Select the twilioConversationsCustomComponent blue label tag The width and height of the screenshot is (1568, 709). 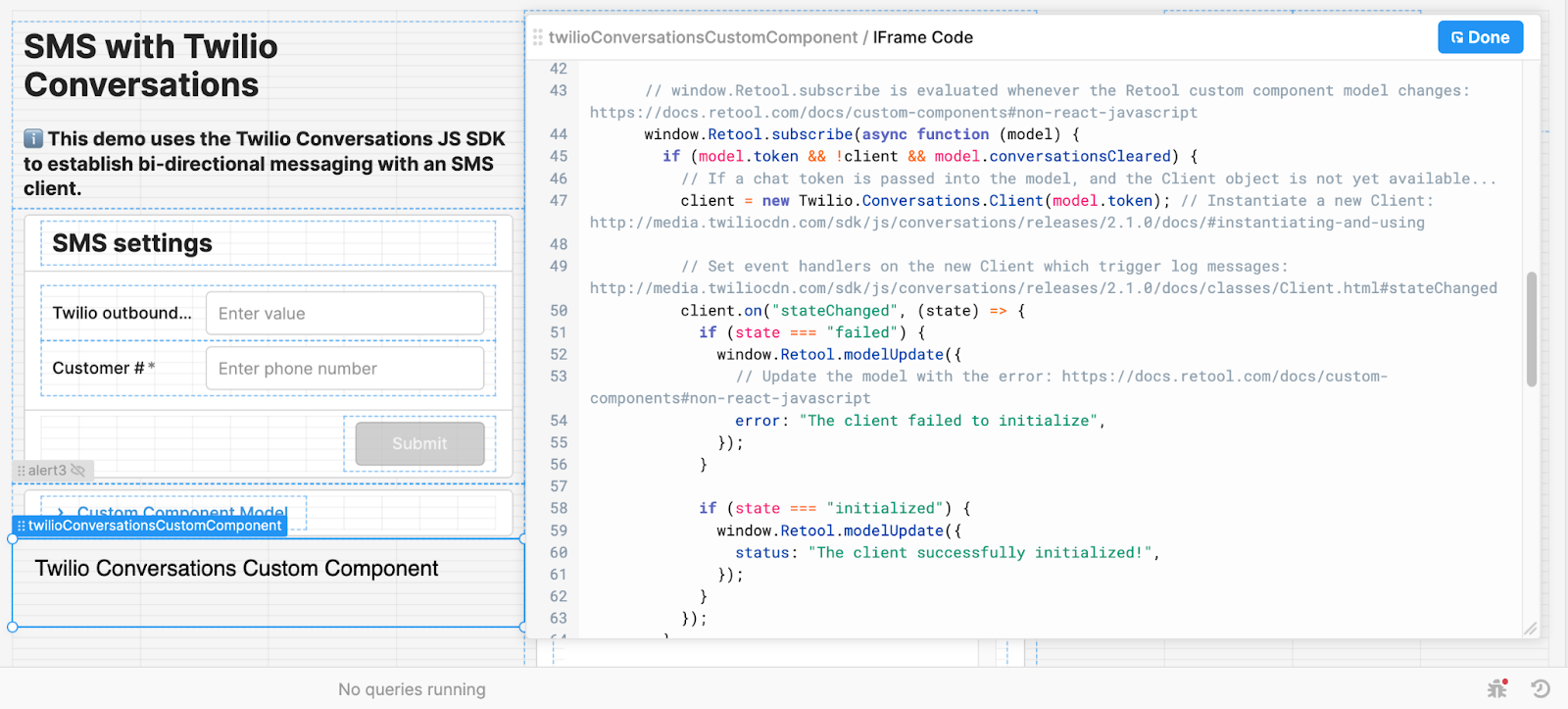pyautogui.click(x=150, y=526)
